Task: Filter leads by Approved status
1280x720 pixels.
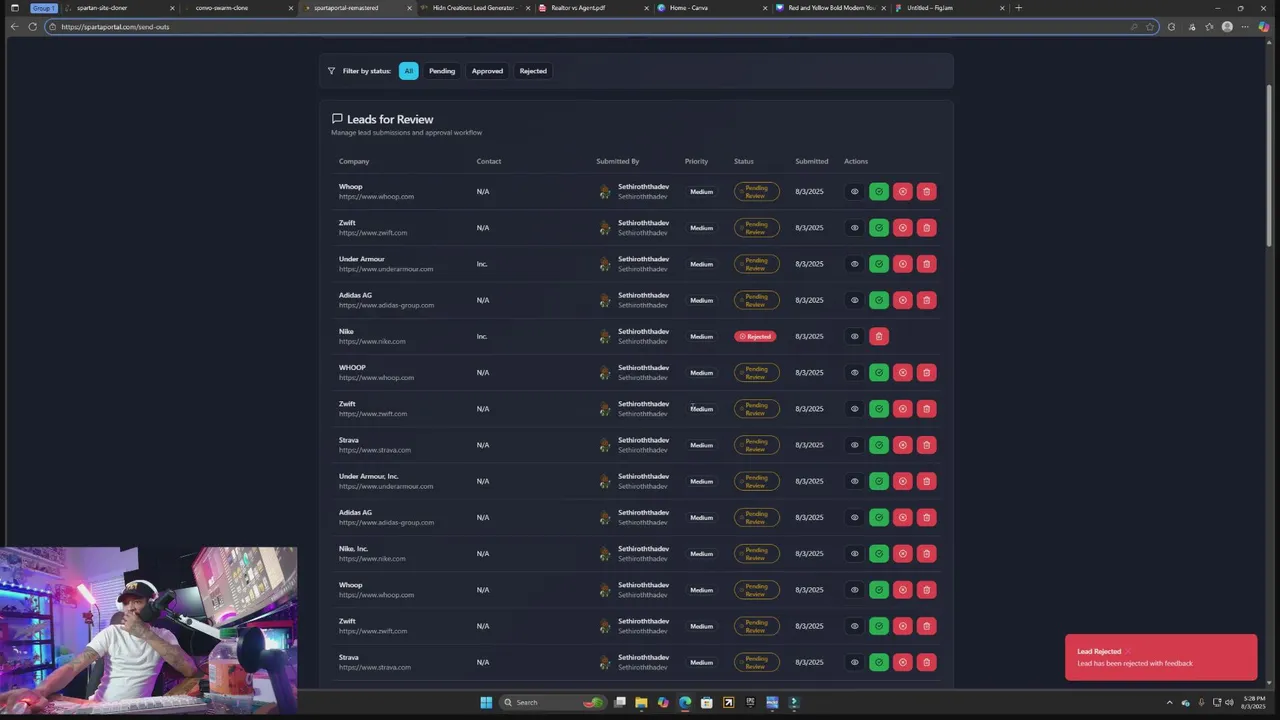Action: [x=487, y=71]
